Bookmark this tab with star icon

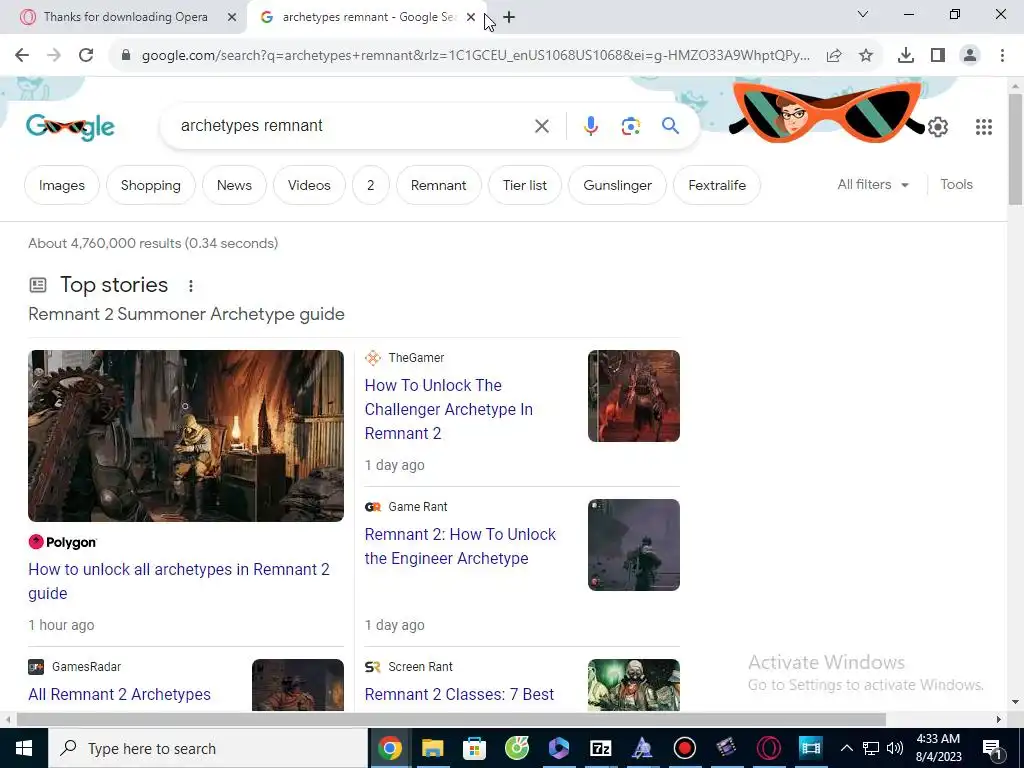coord(866,56)
